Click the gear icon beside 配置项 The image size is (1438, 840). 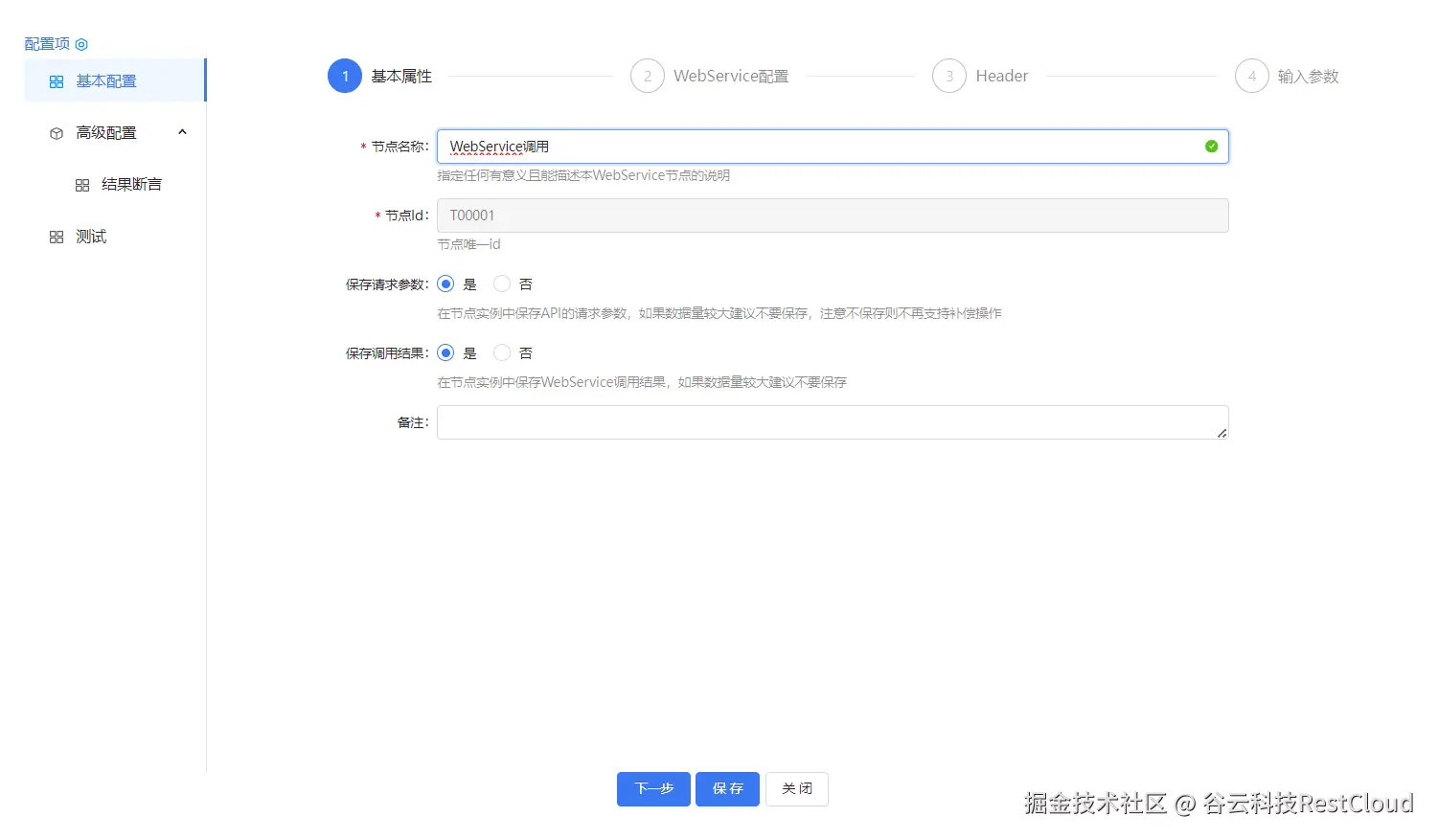point(80,43)
